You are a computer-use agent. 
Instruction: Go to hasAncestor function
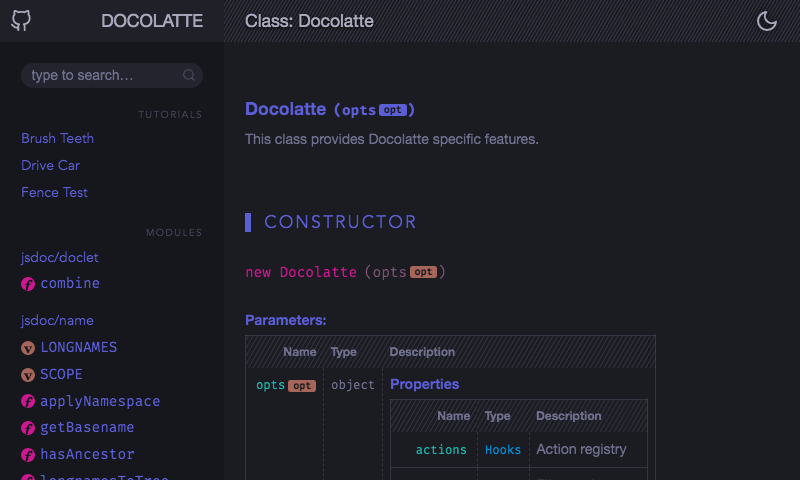click(x=87, y=454)
